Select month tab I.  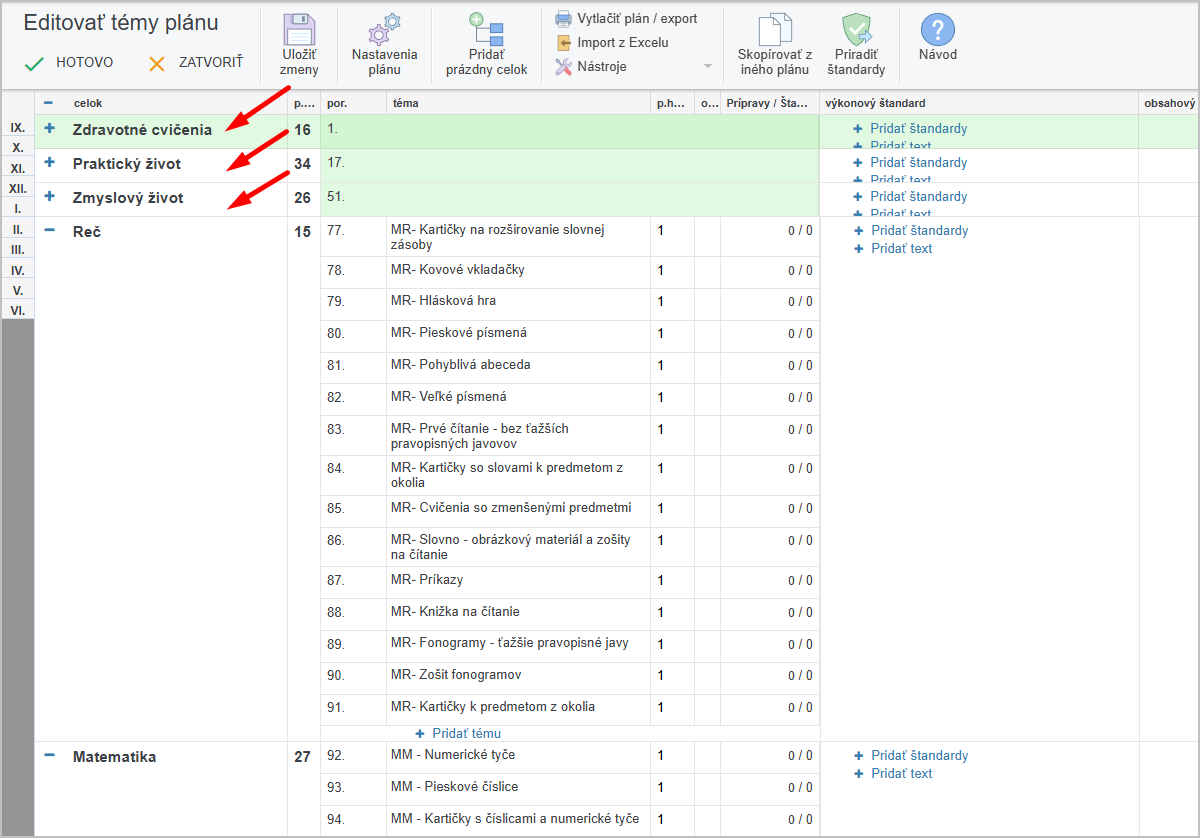(18, 209)
